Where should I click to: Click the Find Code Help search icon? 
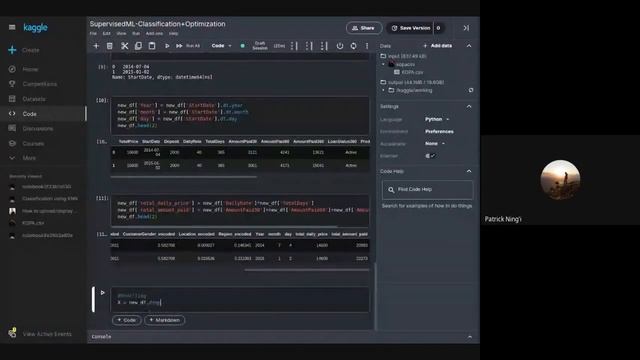pyautogui.click(x=391, y=190)
